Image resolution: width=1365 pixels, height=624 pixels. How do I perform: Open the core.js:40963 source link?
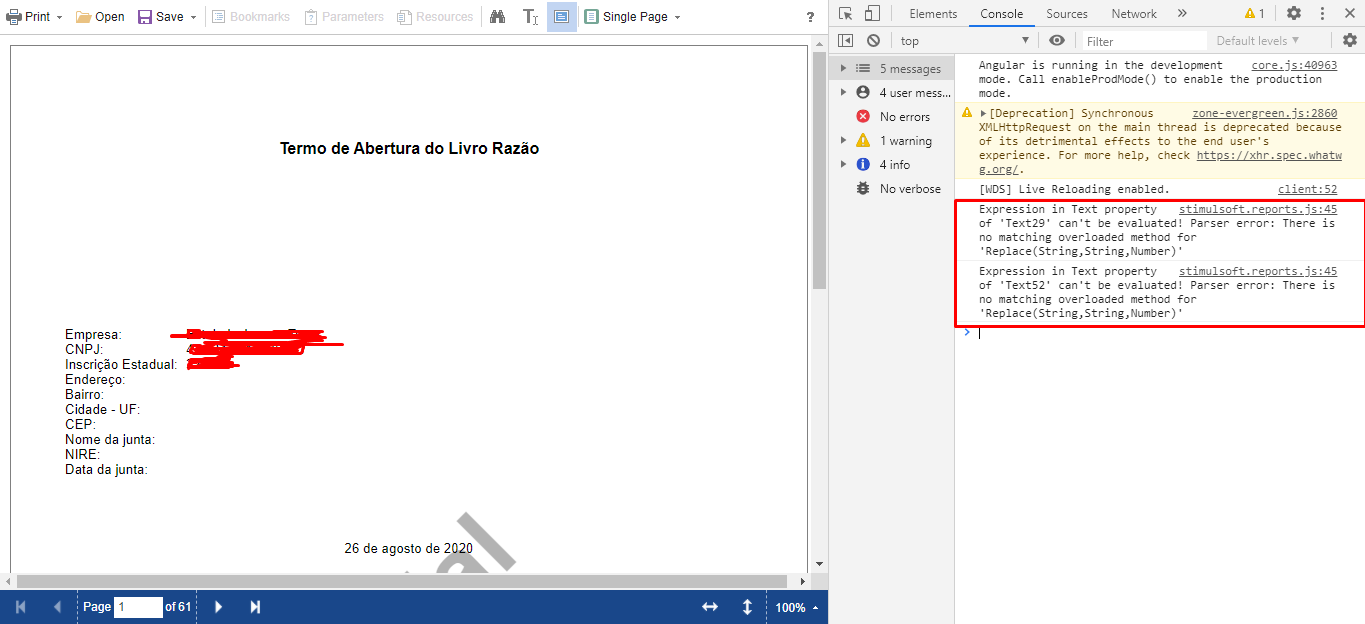tap(1294, 65)
